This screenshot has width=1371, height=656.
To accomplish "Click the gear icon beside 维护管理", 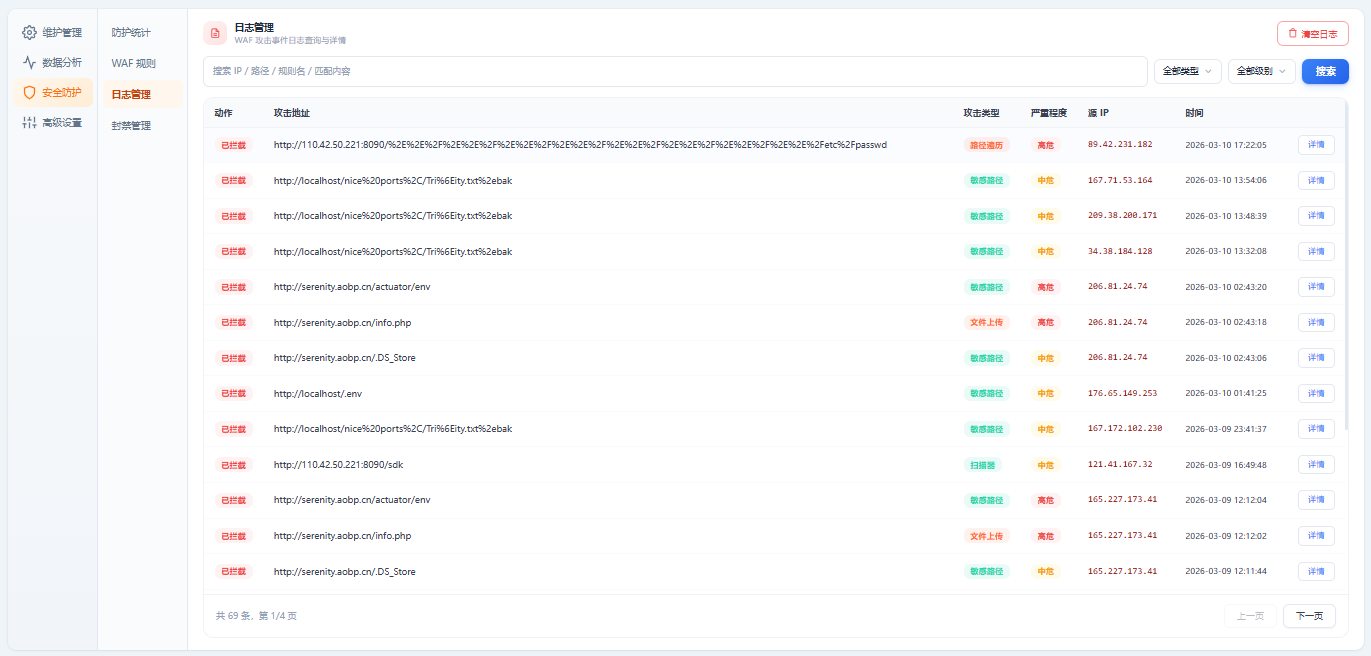I will click(x=29, y=32).
